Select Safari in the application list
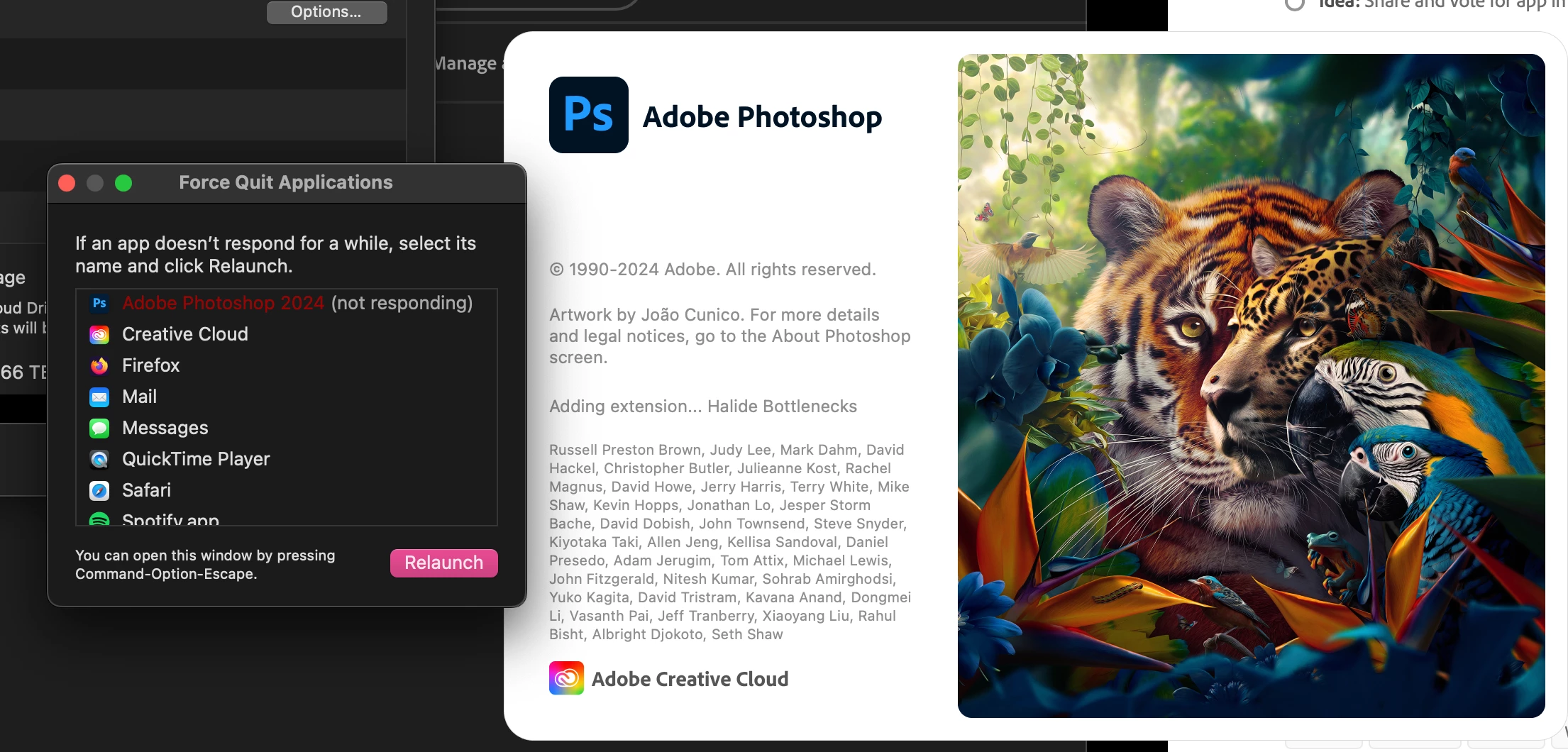 click(x=287, y=490)
